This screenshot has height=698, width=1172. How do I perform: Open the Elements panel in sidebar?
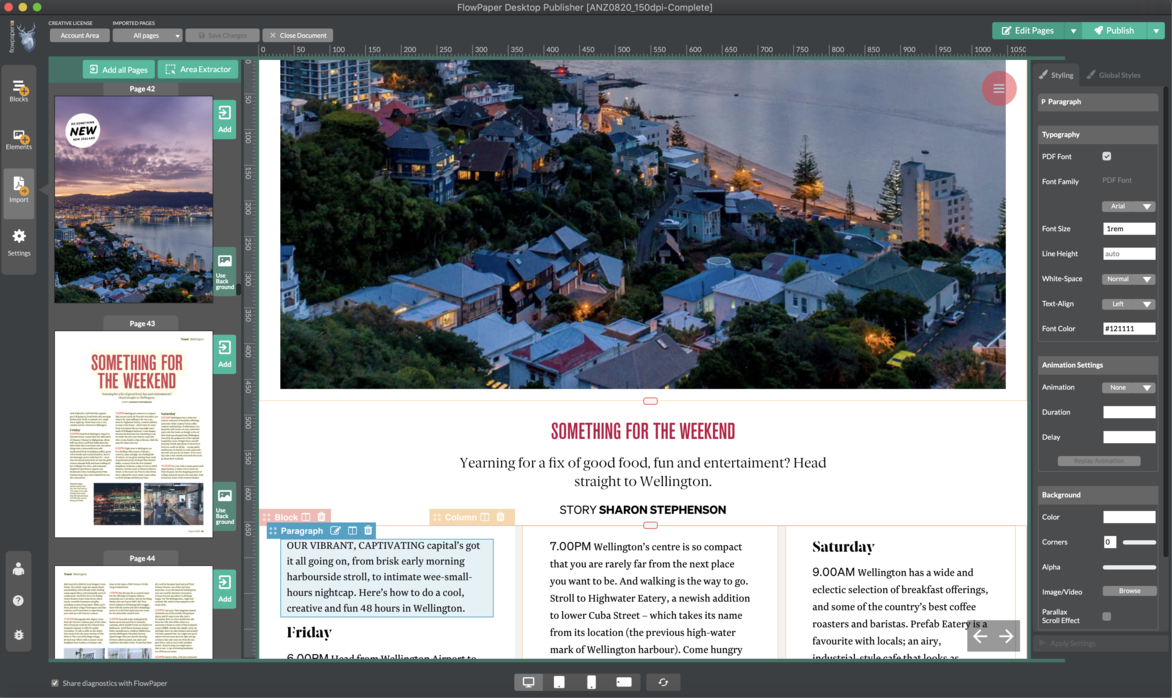(x=19, y=139)
